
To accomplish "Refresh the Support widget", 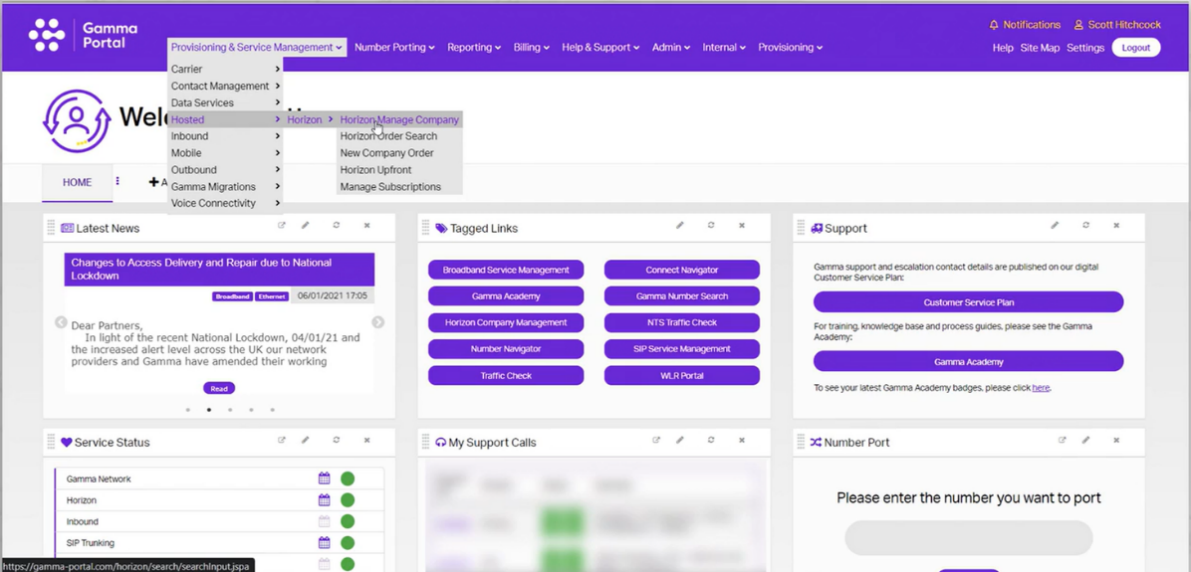I will [1086, 226].
